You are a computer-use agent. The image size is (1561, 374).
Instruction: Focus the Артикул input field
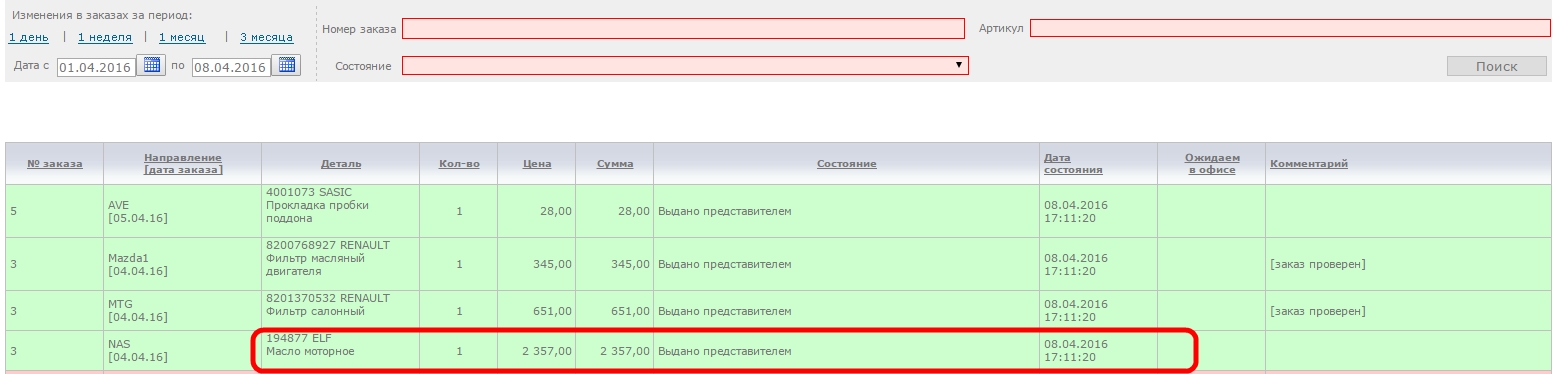click(1290, 28)
